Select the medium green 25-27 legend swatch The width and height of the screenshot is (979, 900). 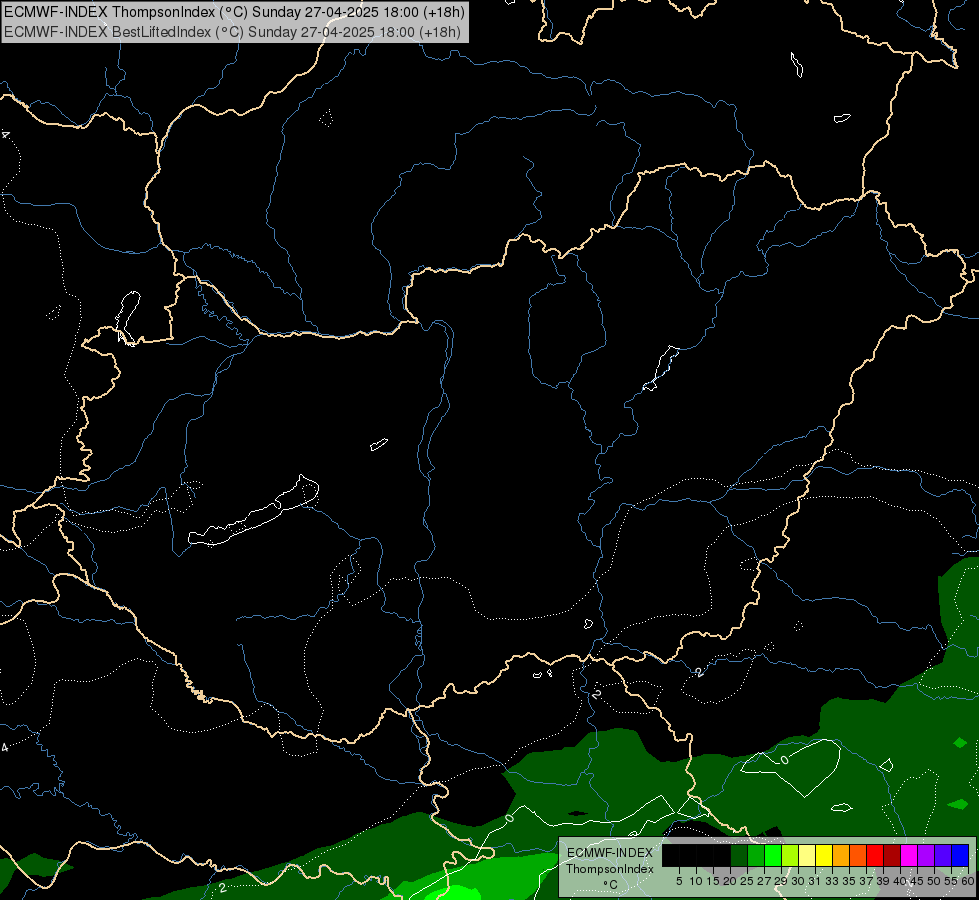755,855
